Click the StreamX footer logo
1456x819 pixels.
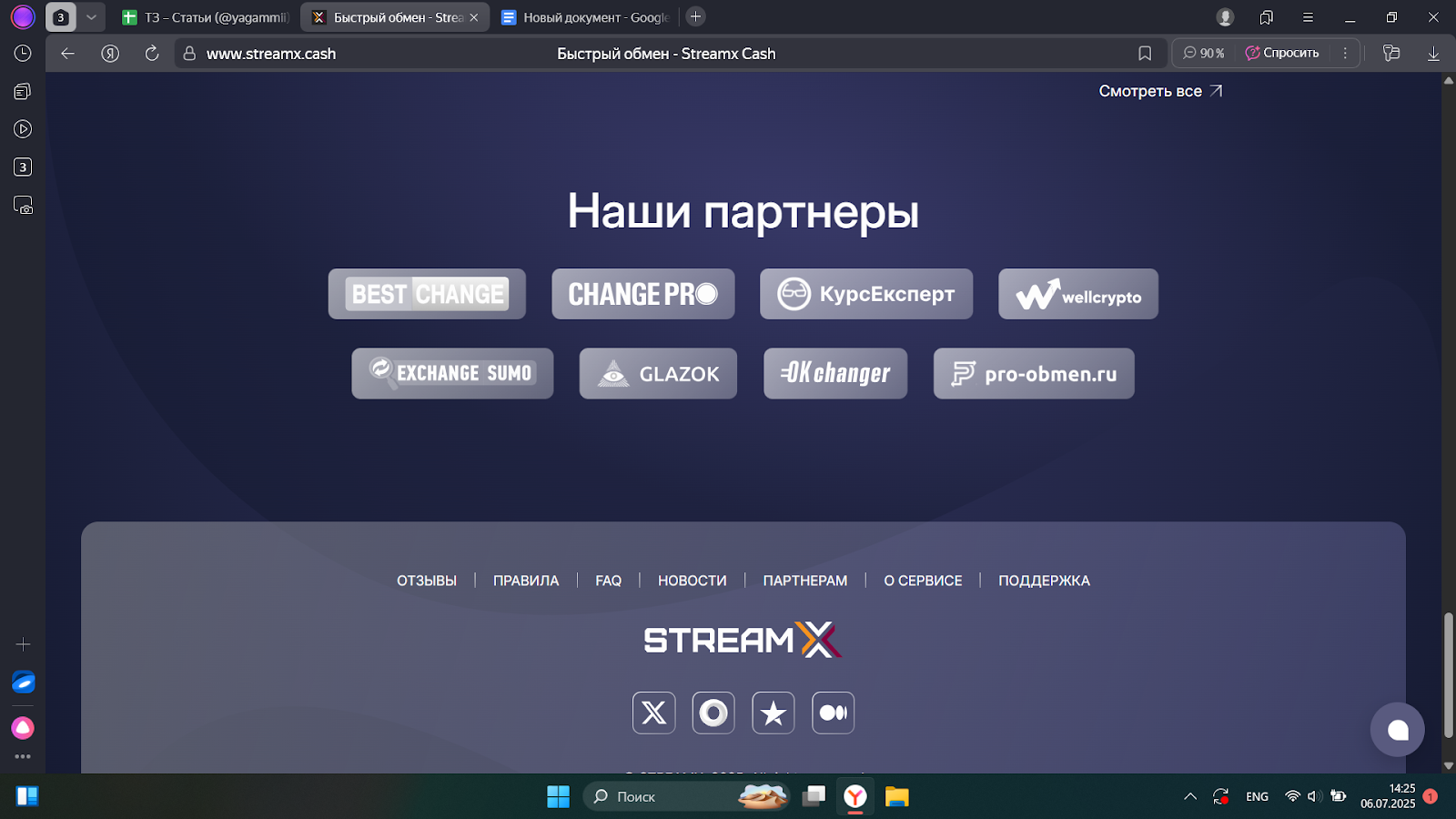[x=743, y=640]
